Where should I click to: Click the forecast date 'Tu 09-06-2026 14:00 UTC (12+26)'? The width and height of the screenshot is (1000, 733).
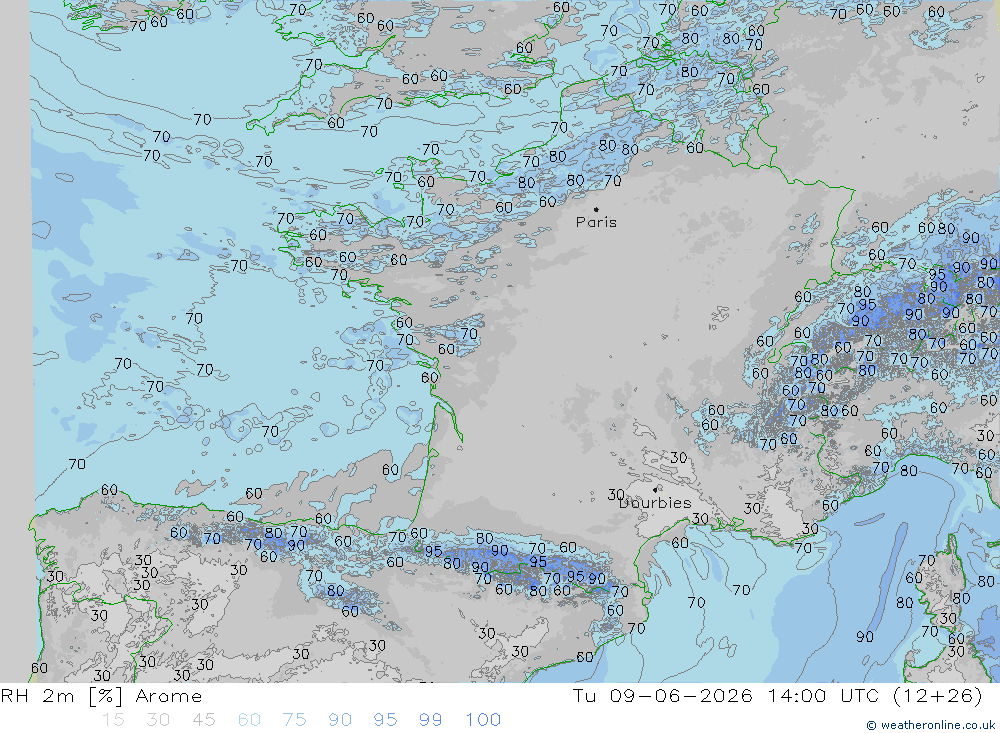pos(777,696)
